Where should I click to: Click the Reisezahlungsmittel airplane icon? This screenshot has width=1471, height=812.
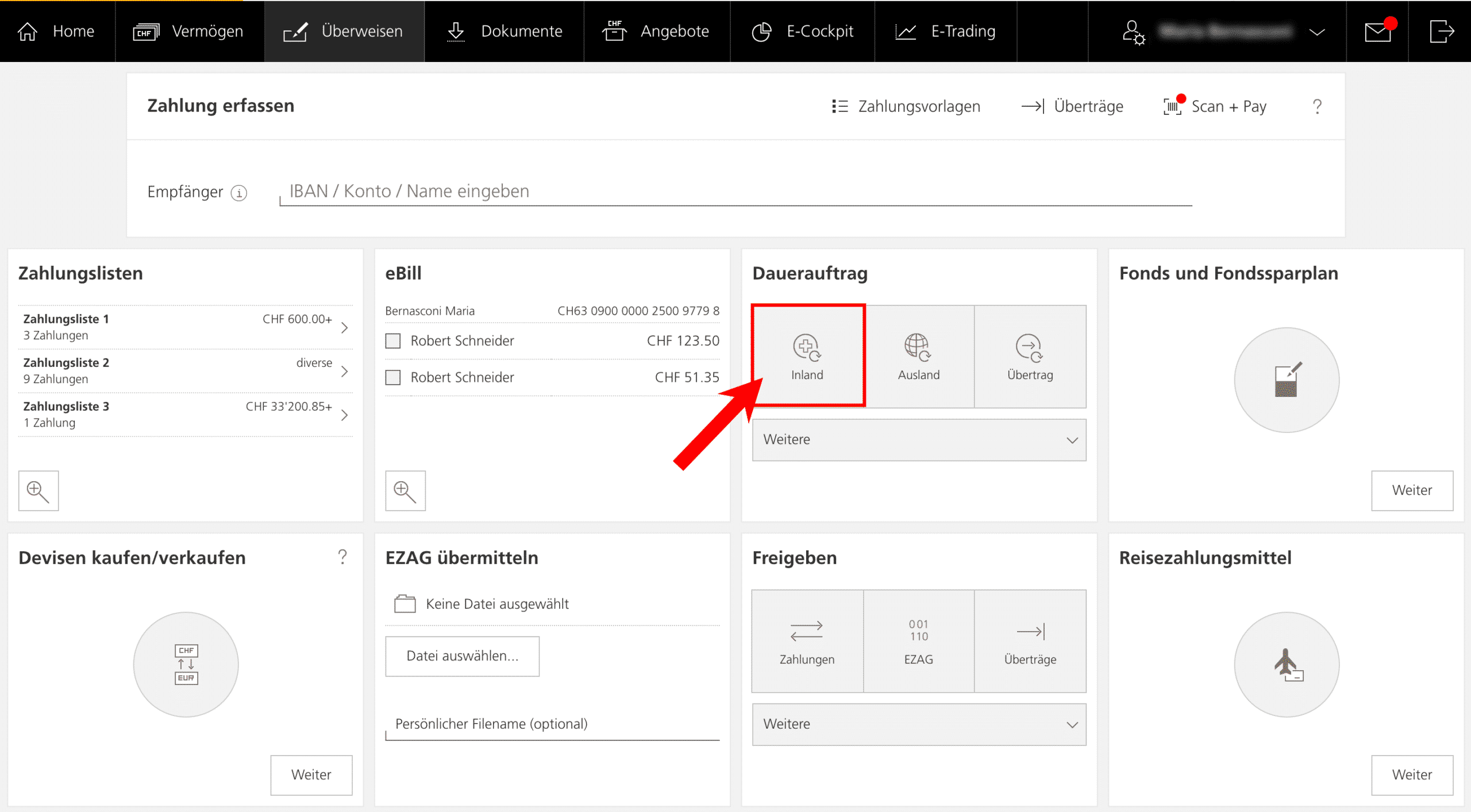click(x=1286, y=664)
